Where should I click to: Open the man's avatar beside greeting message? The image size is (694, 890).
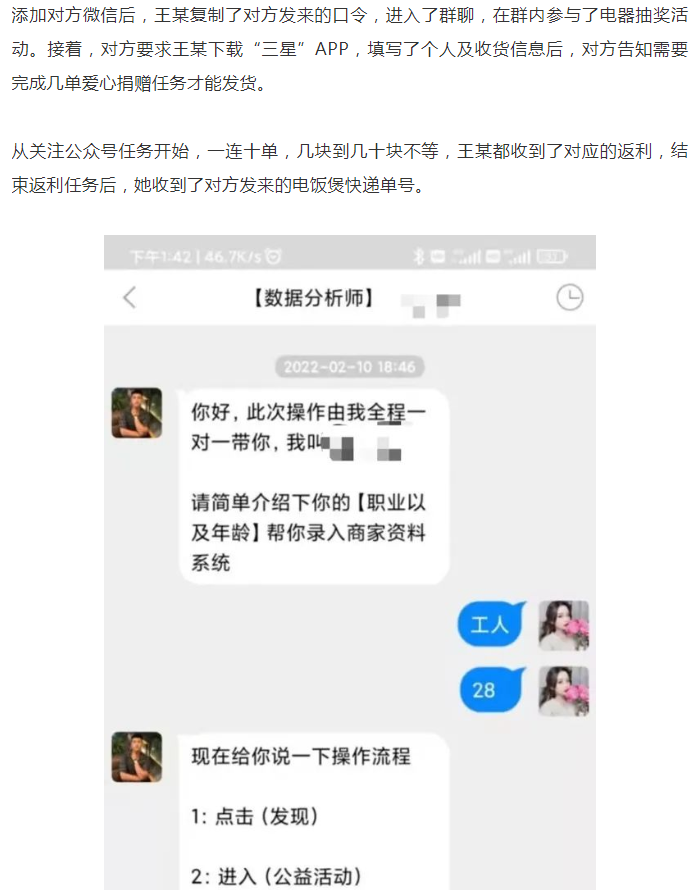point(137,413)
